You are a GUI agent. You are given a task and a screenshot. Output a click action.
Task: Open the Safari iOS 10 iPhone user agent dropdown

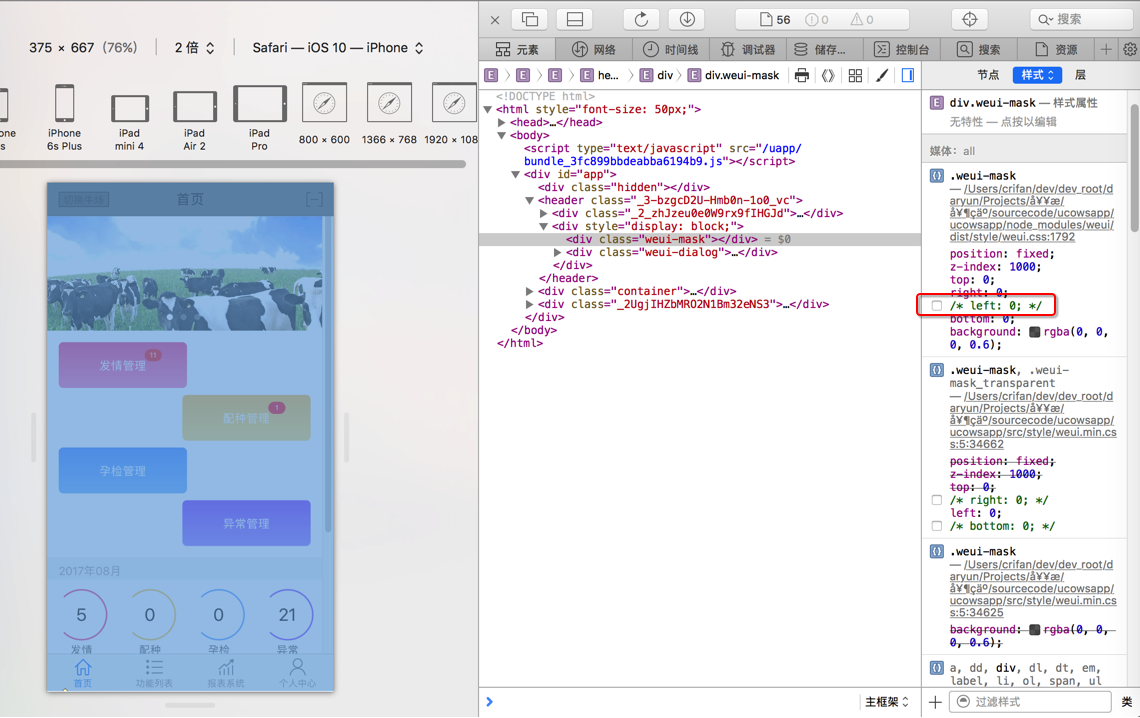[x=337, y=48]
